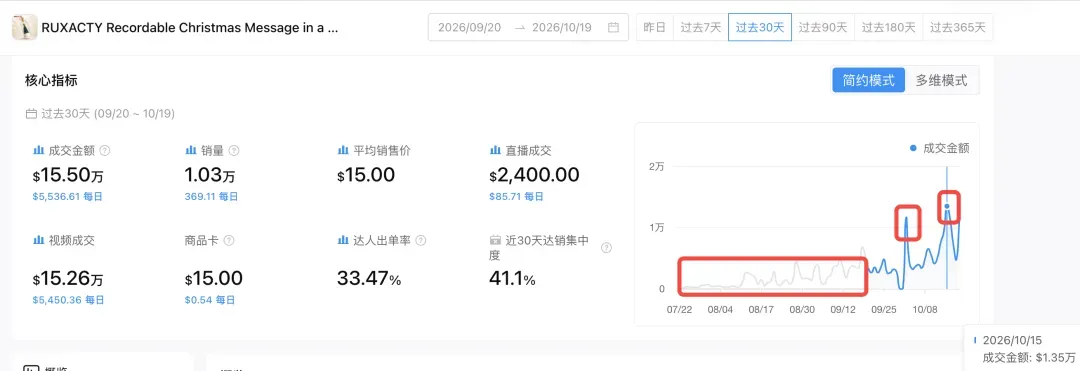Switch to 简约模式 view
Viewport: 1080px width, 371px height.
[x=868, y=80]
